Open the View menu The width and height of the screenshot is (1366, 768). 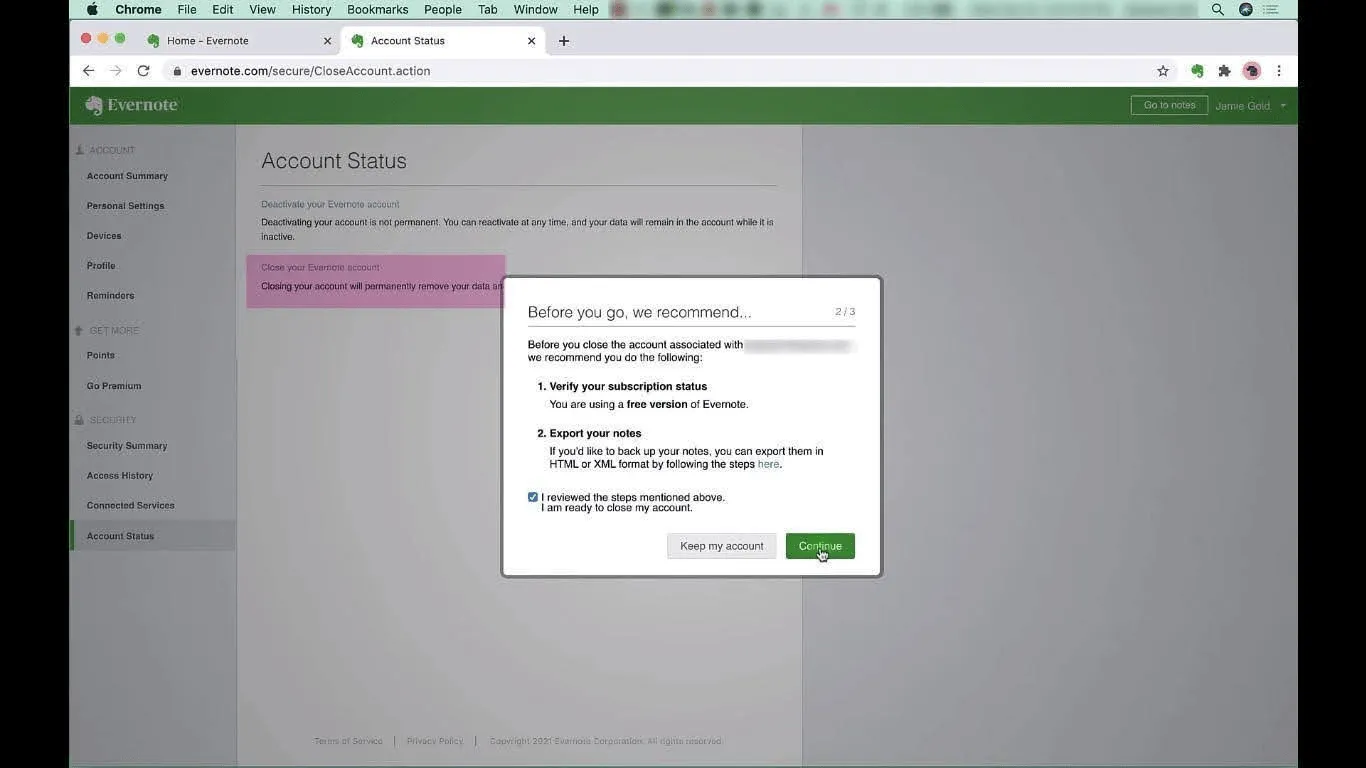262,9
